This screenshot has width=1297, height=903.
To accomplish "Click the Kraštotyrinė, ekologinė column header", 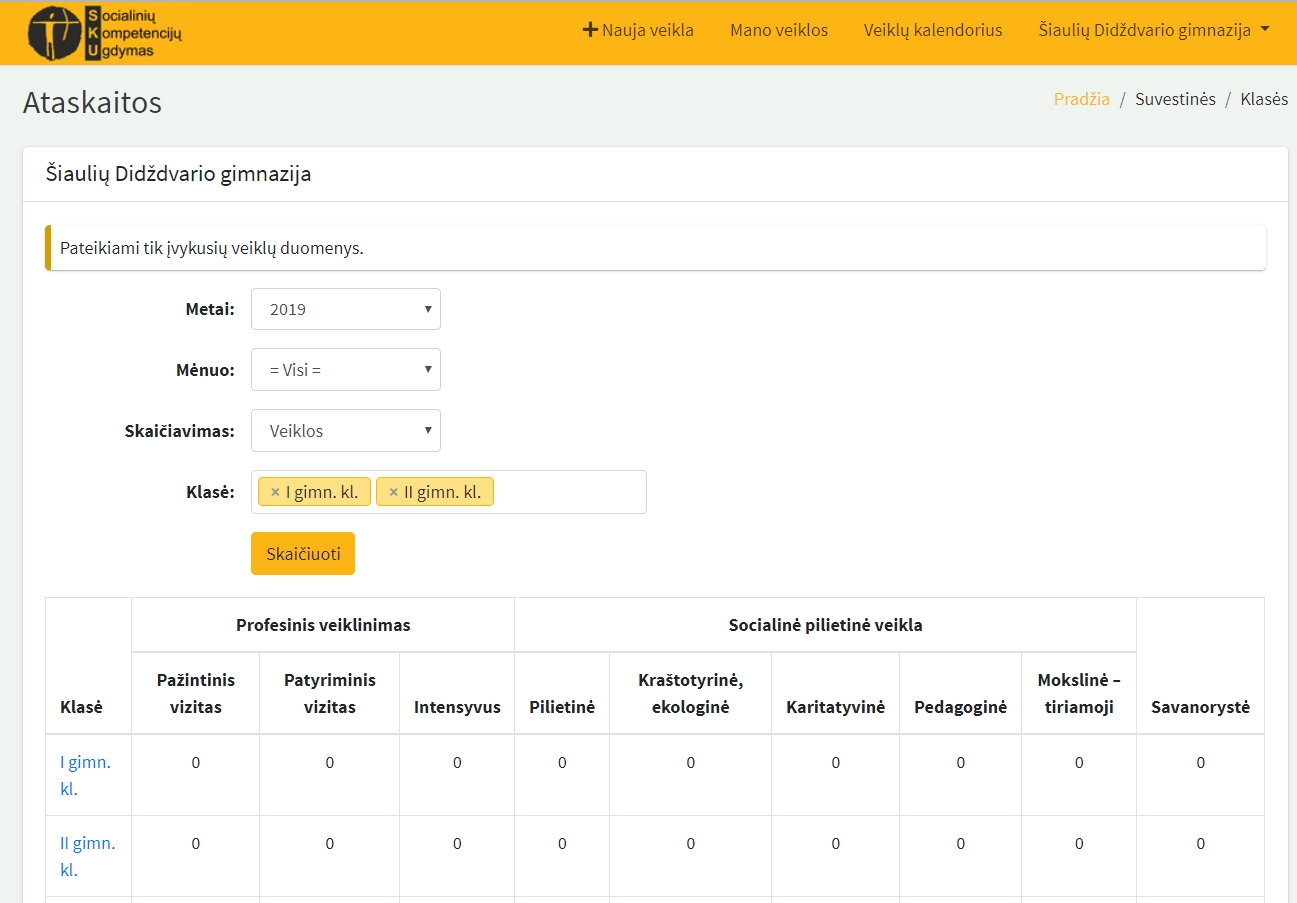I will pyautogui.click(x=690, y=693).
